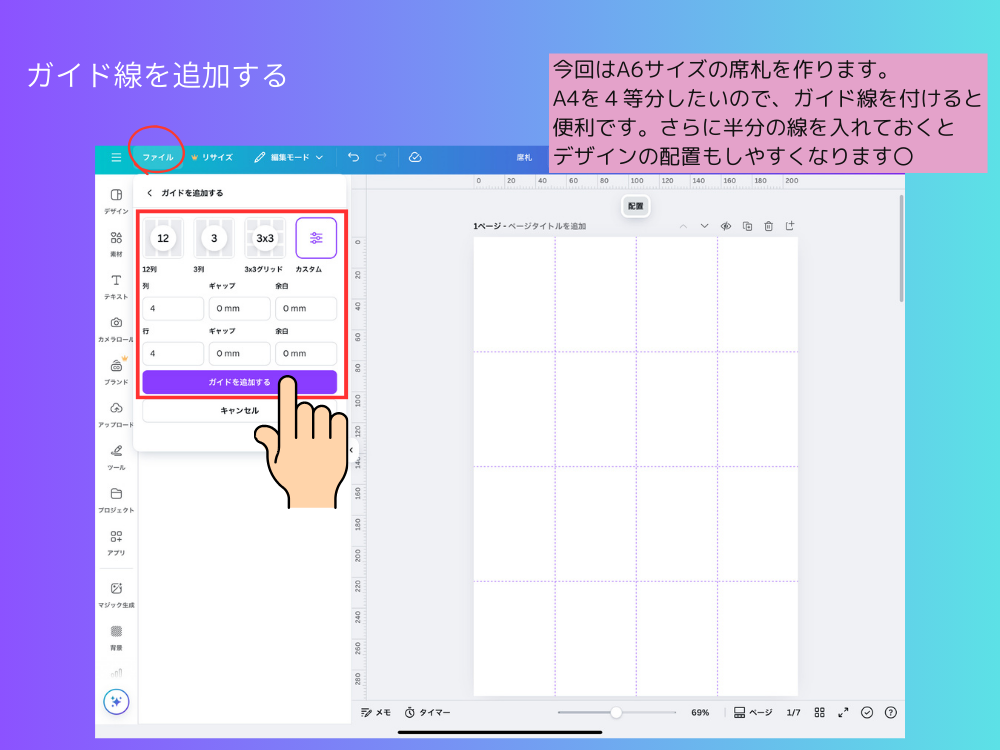Screen dimensions: 1000x750
Task: Select the カスタム guide option
Action: click(314, 237)
